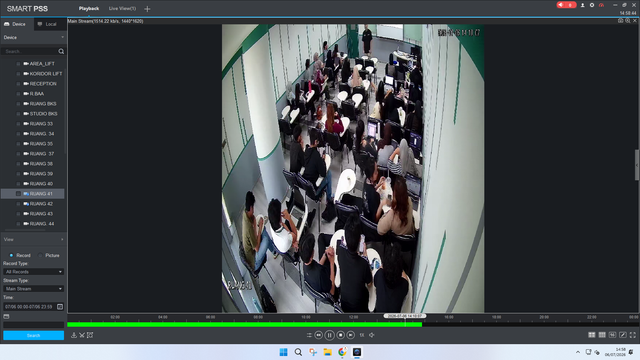Open Google Chrome from the taskbar
The width and height of the screenshot is (640, 360).
click(x=342, y=352)
